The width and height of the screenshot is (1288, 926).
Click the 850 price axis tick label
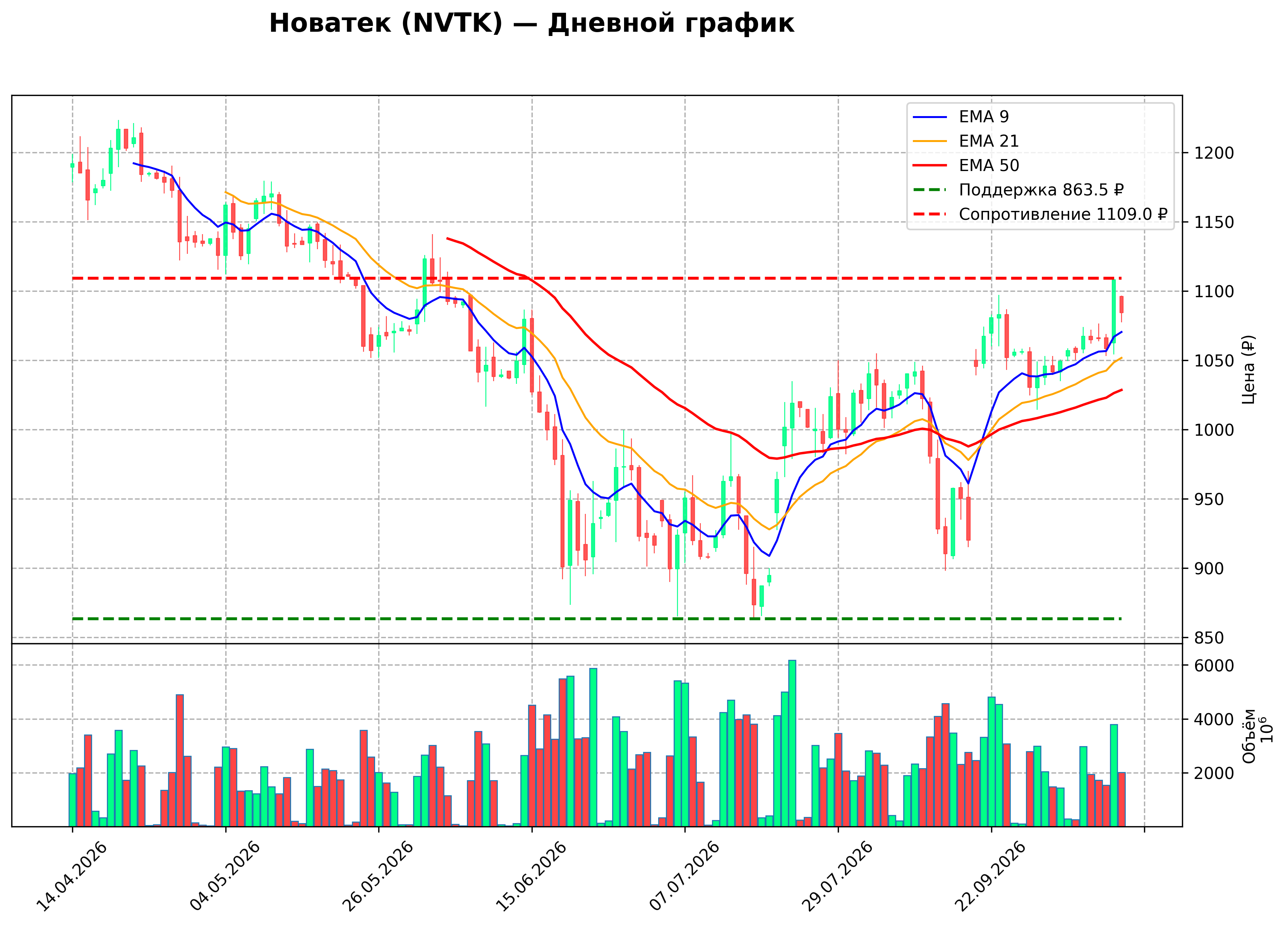click(1209, 638)
